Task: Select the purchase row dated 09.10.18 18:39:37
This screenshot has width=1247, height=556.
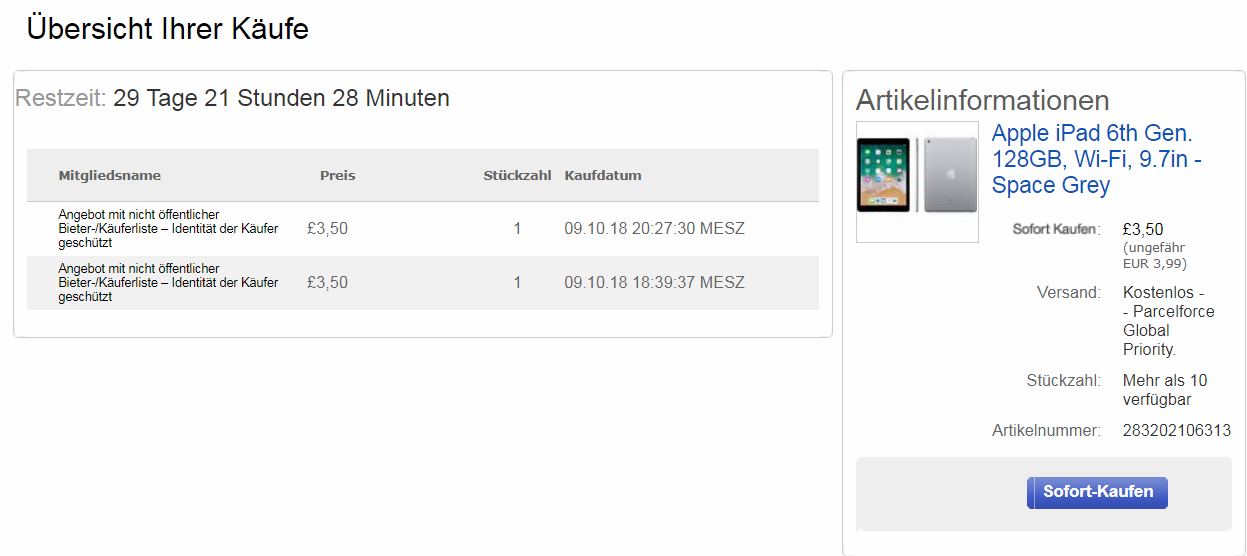Action: pos(423,283)
